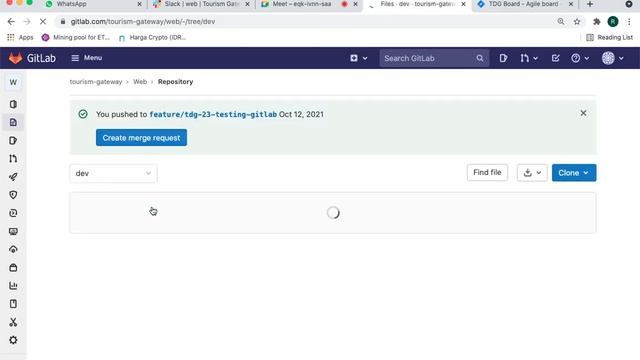Go back in browser history

click(11, 22)
